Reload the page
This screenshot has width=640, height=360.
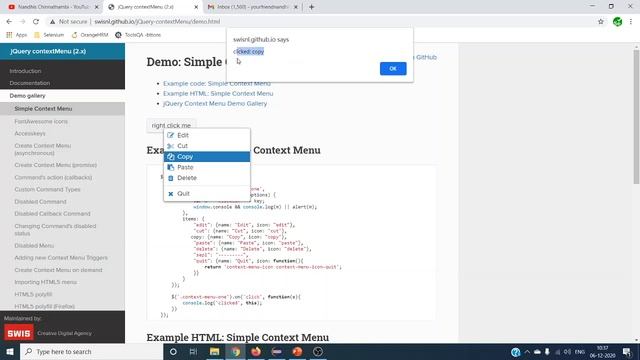(x=36, y=22)
